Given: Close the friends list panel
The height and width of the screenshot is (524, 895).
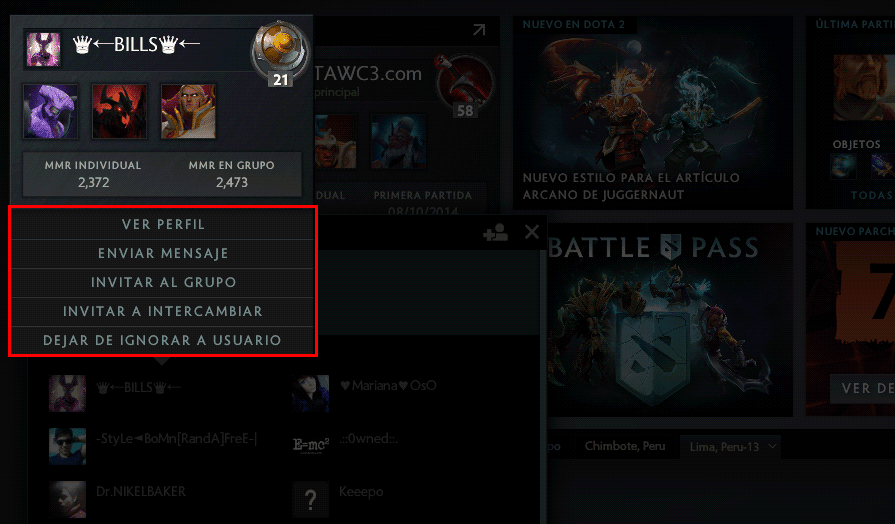Looking at the screenshot, I should 531,232.
